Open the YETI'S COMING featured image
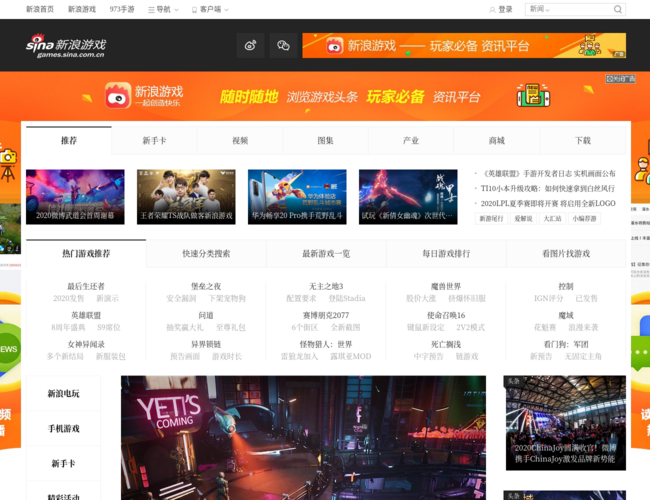The width and height of the screenshot is (650, 500). [x=303, y=438]
